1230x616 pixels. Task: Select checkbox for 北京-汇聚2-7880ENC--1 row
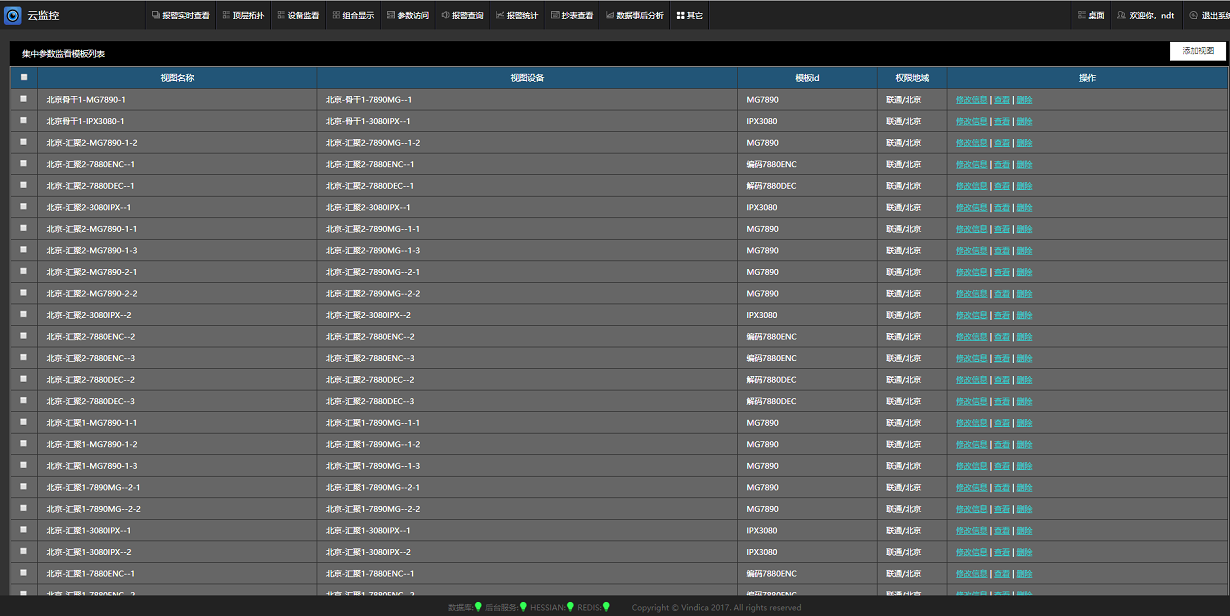point(24,164)
